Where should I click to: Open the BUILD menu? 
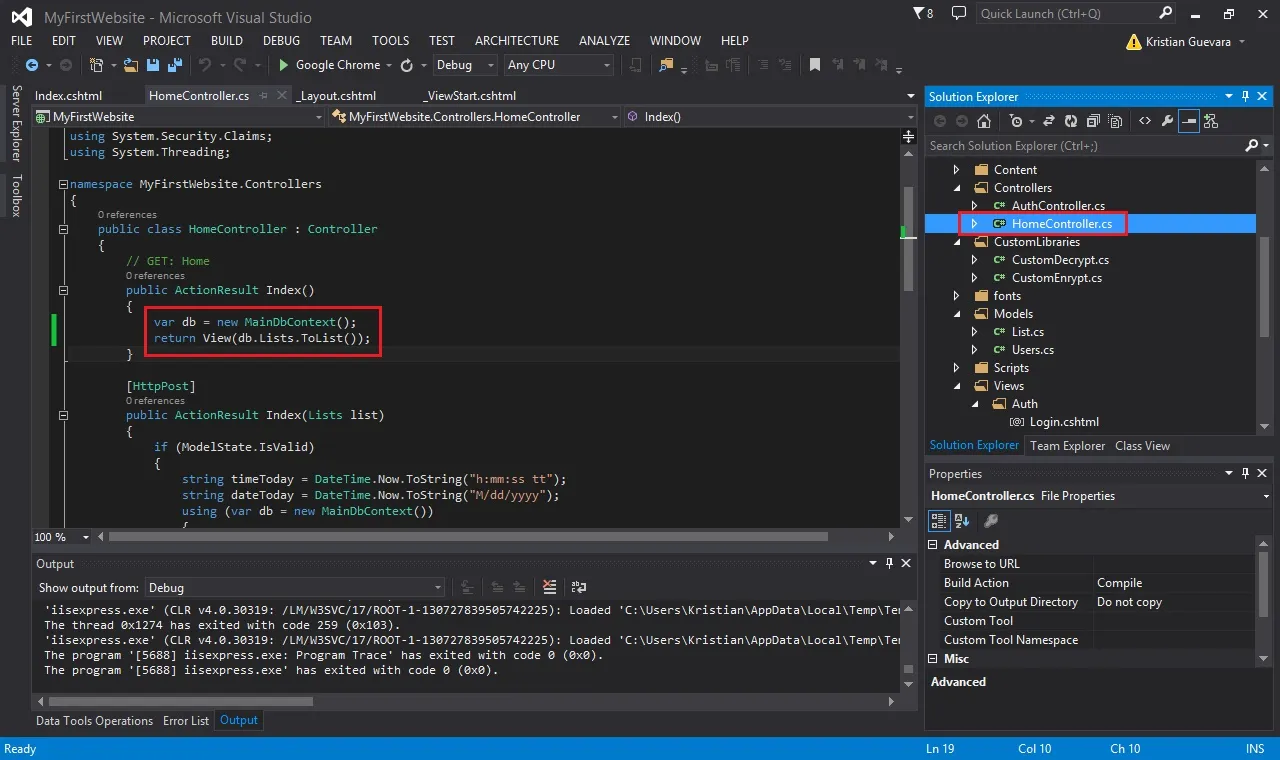[x=227, y=41]
